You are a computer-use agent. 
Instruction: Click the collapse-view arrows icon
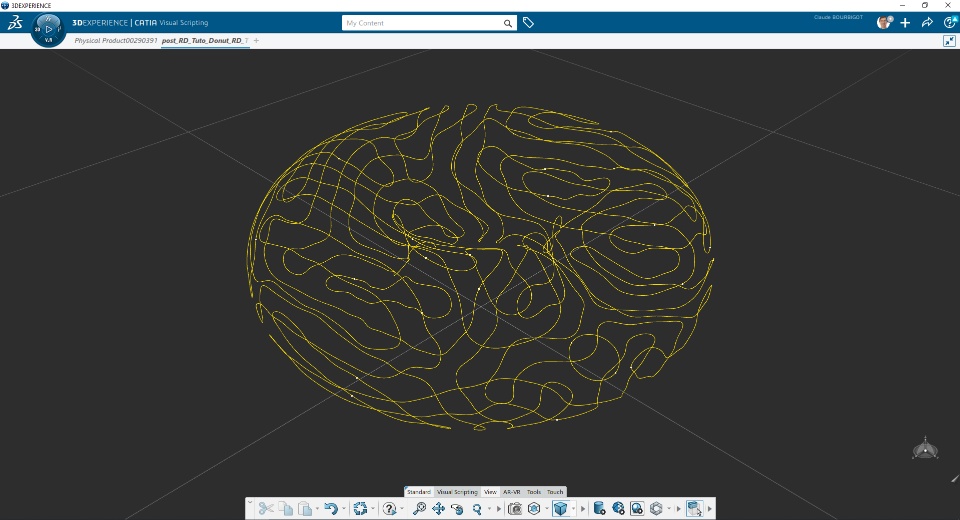949,41
